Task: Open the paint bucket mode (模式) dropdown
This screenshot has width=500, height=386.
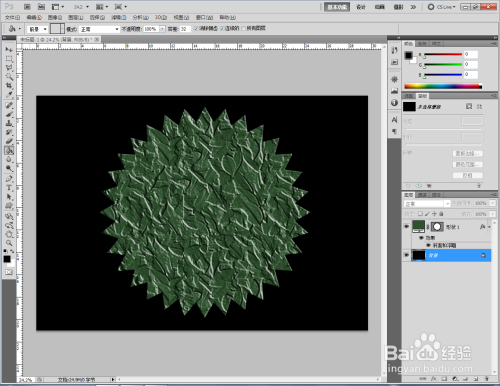Action: [x=99, y=29]
